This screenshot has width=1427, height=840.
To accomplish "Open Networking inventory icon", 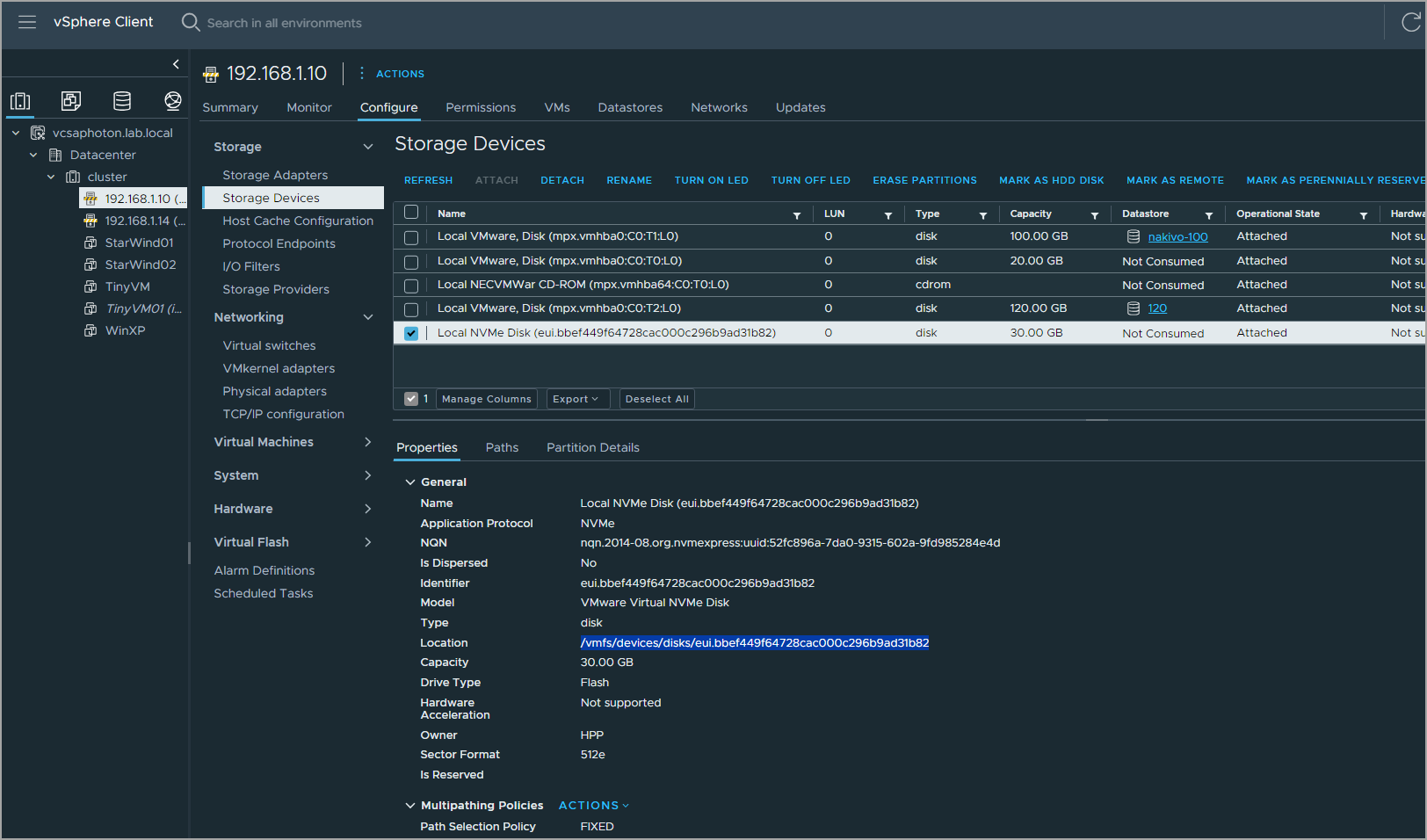I will click(x=173, y=101).
